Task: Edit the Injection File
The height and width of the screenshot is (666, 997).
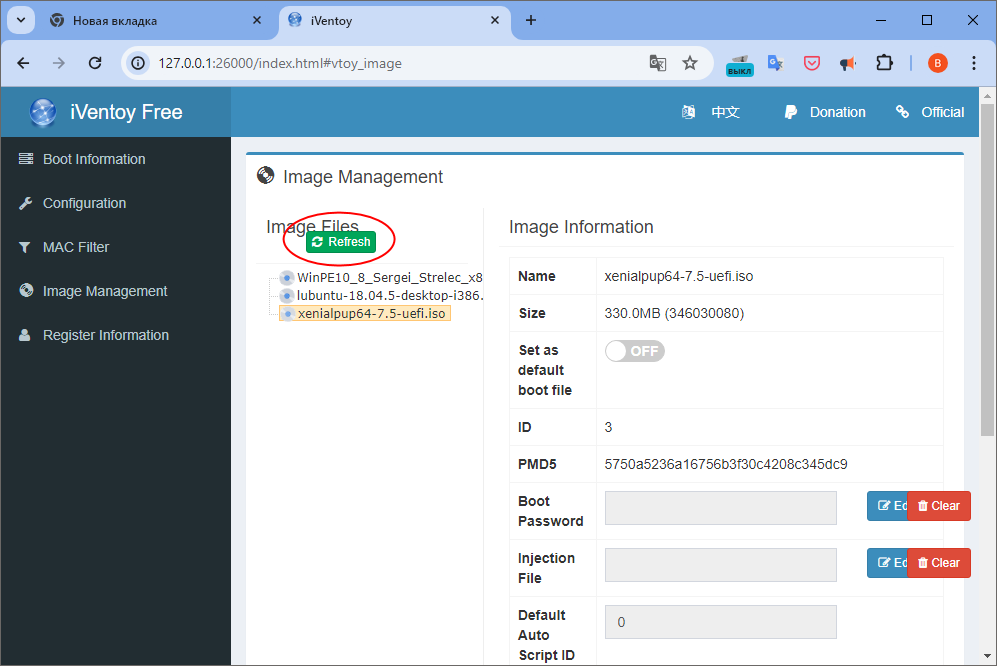Action: tap(887, 563)
